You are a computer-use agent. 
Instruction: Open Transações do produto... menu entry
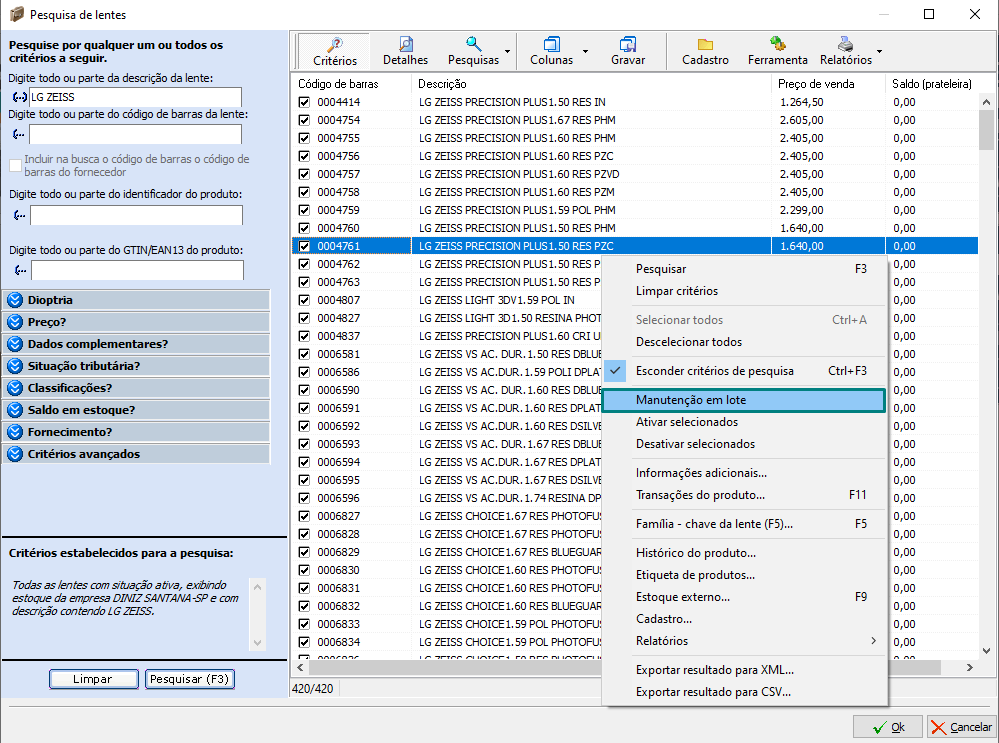click(744, 495)
